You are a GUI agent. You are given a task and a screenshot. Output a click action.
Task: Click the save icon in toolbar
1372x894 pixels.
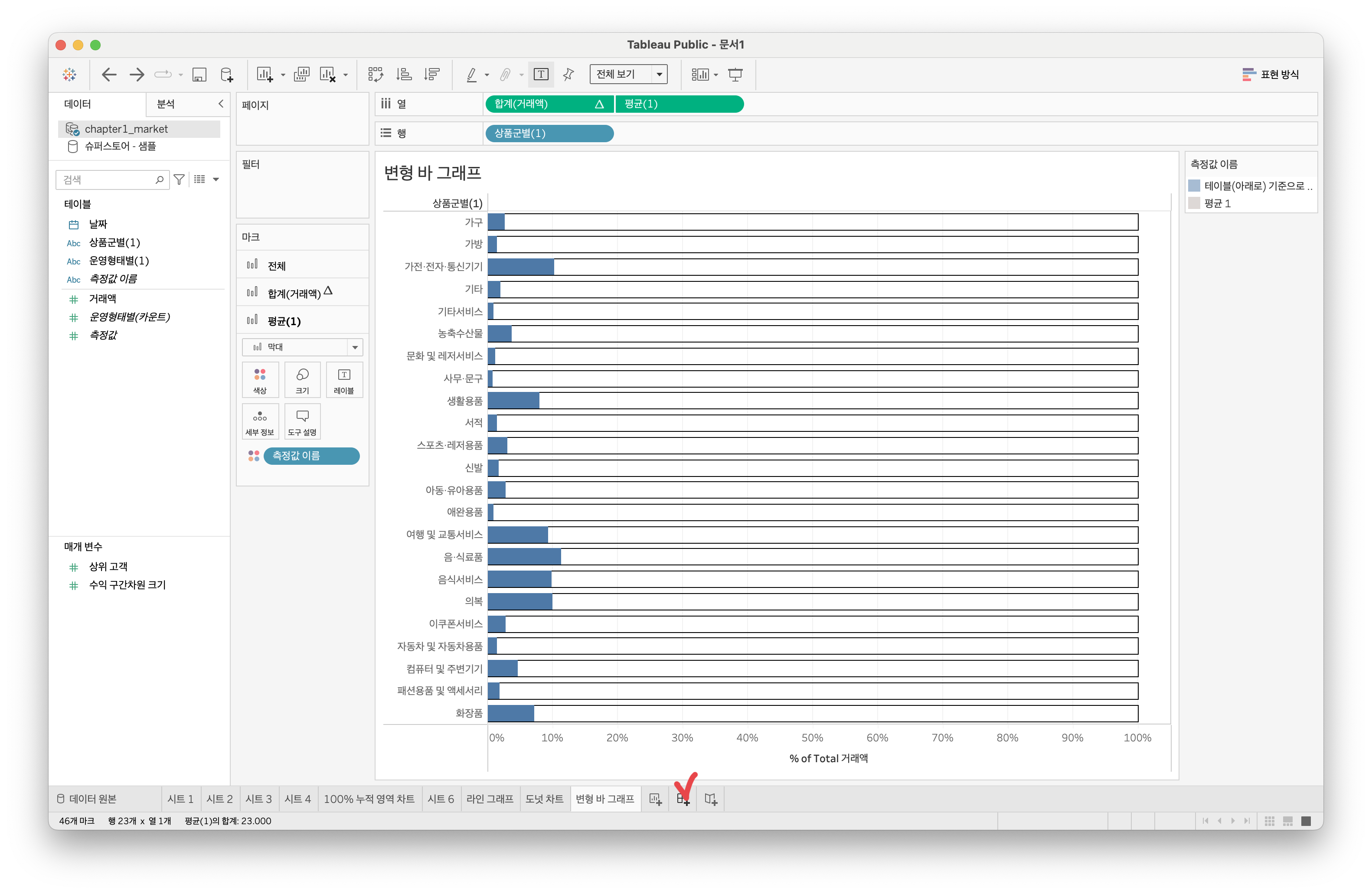199,75
